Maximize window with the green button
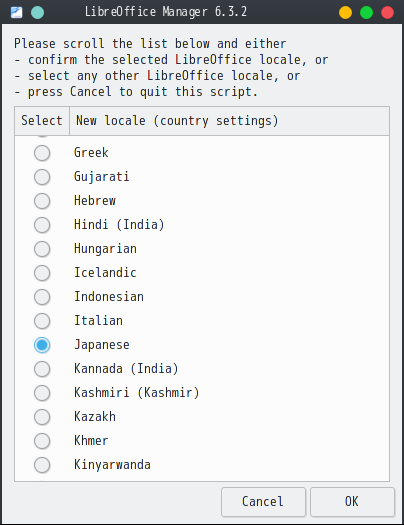 (367, 12)
